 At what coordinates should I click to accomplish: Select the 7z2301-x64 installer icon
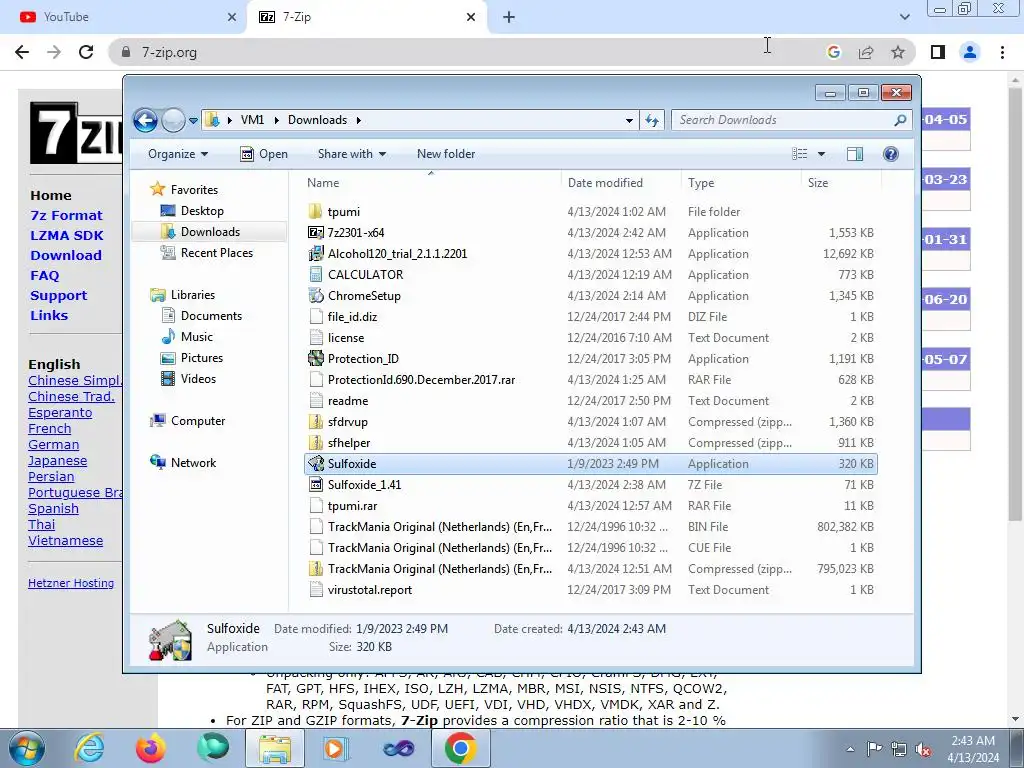(315, 232)
